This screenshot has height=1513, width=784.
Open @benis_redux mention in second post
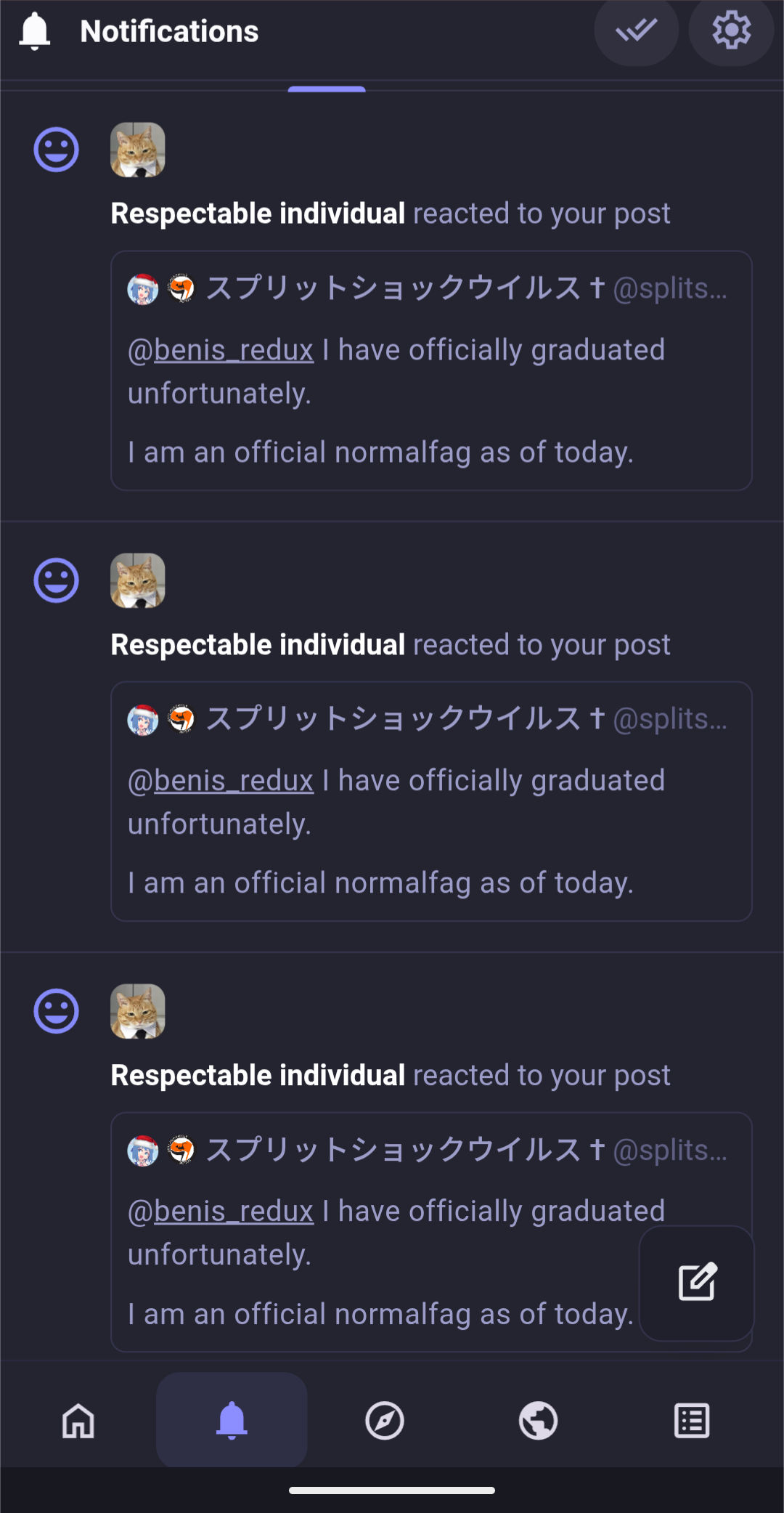(x=221, y=781)
